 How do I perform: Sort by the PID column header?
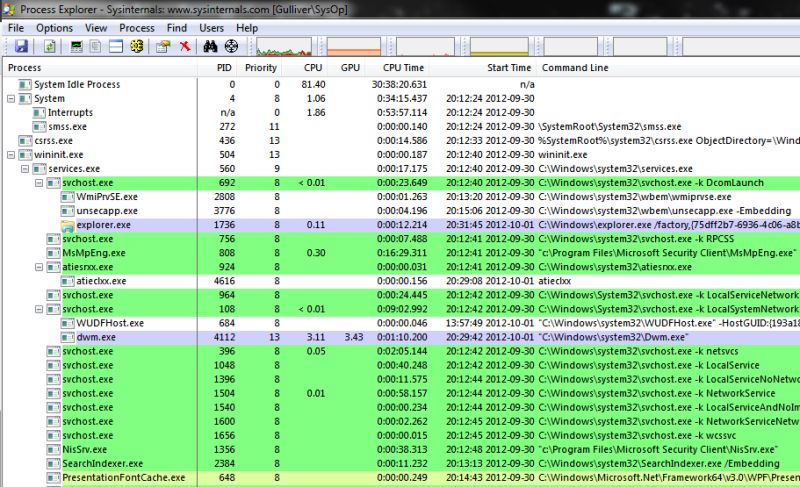click(218, 68)
